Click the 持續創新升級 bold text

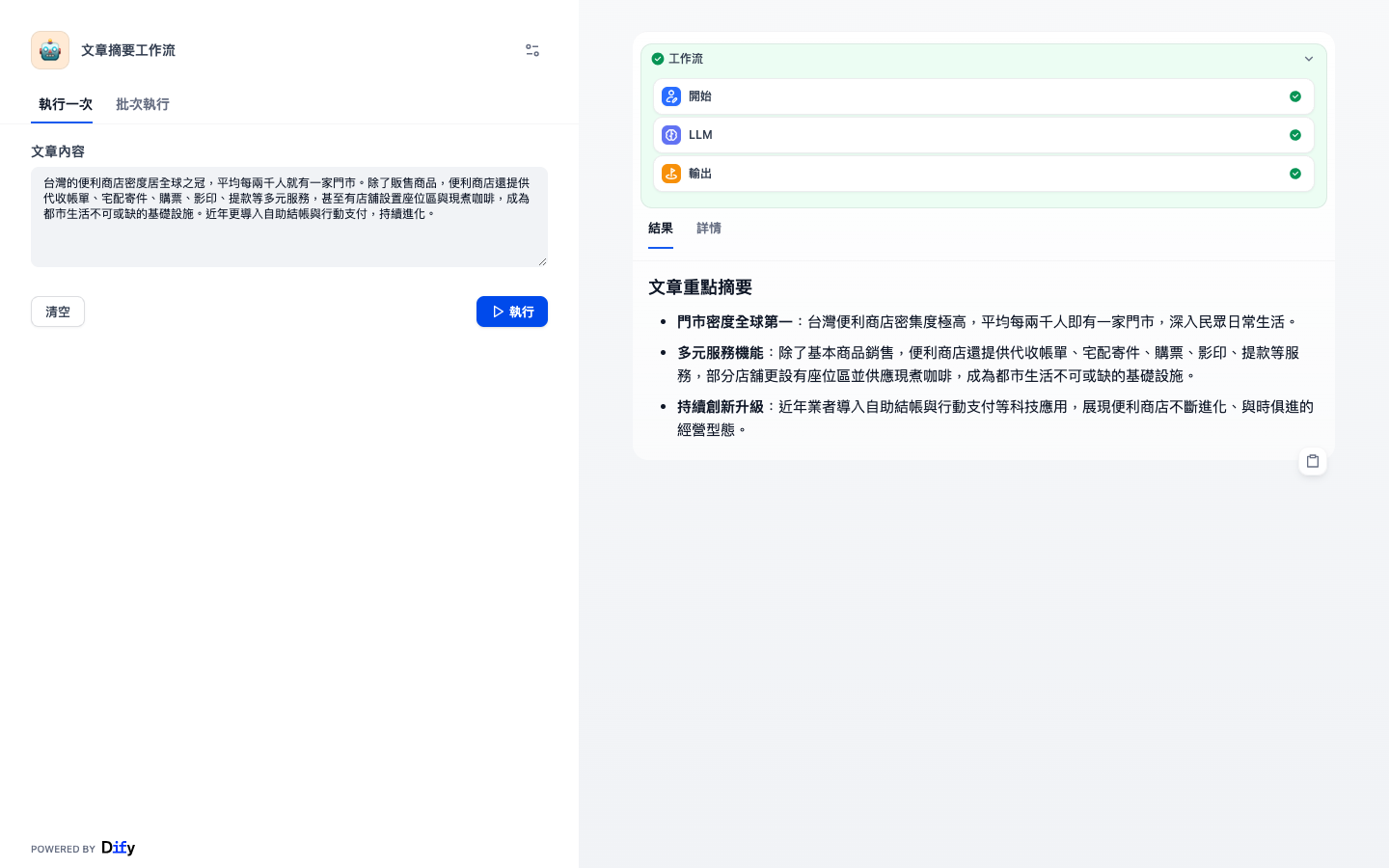(x=721, y=407)
